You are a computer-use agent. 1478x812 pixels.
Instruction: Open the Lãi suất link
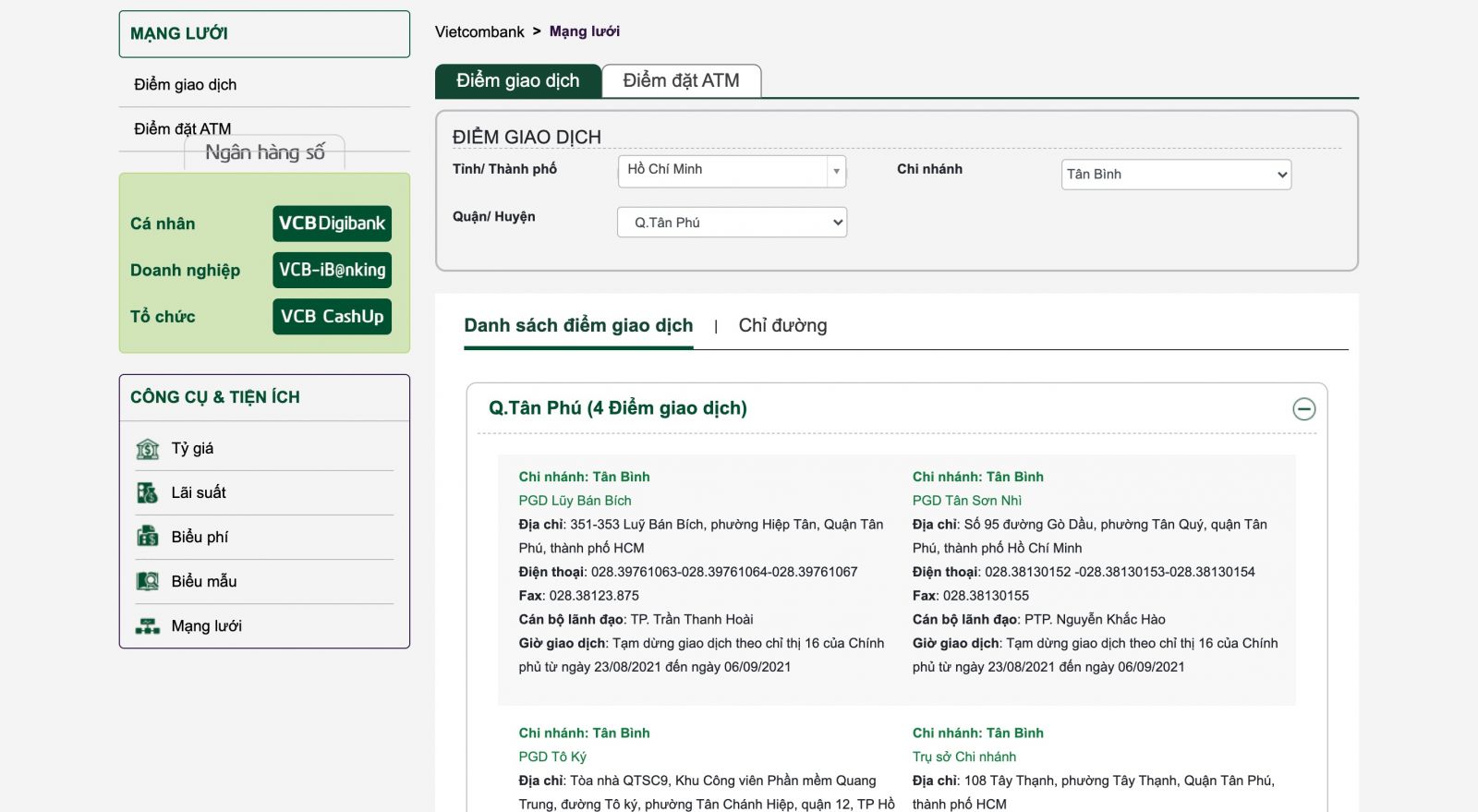199,493
